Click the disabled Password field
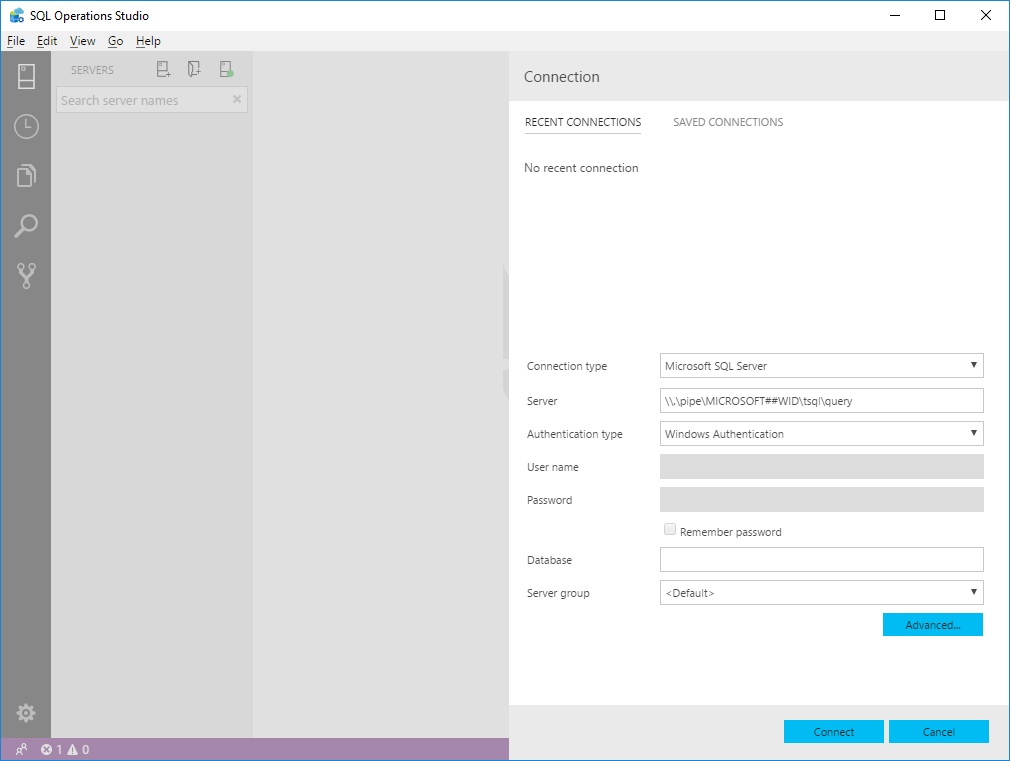Screen dimensions: 1010x761 click(821, 499)
